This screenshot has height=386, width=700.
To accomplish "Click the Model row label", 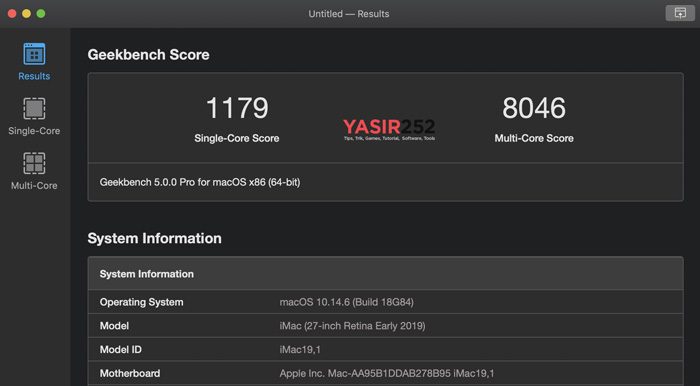I will tap(114, 326).
